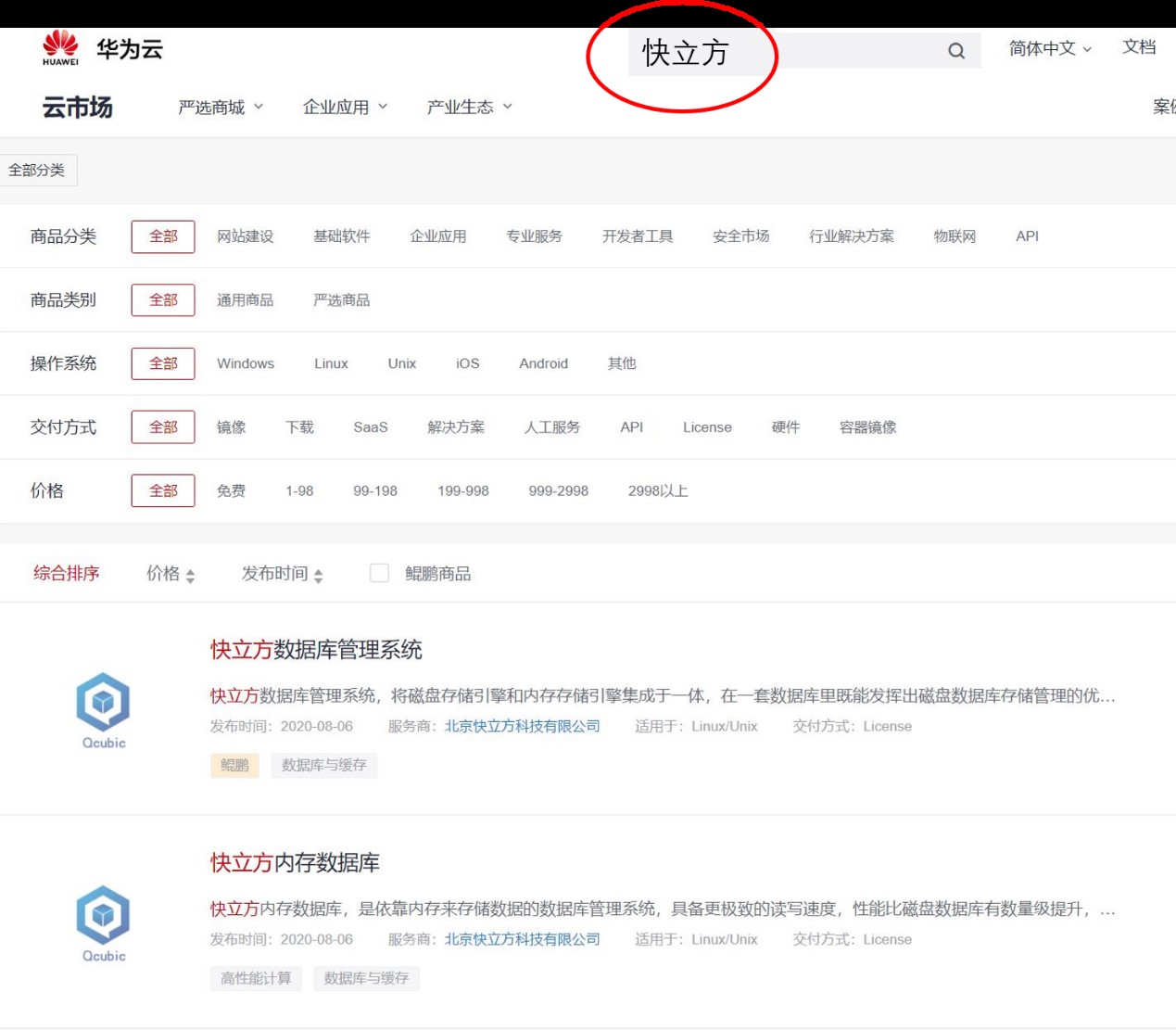The width and height of the screenshot is (1176, 1030).
Task: Expand the 企业应用 navigation dropdown
Action: (x=345, y=108)
